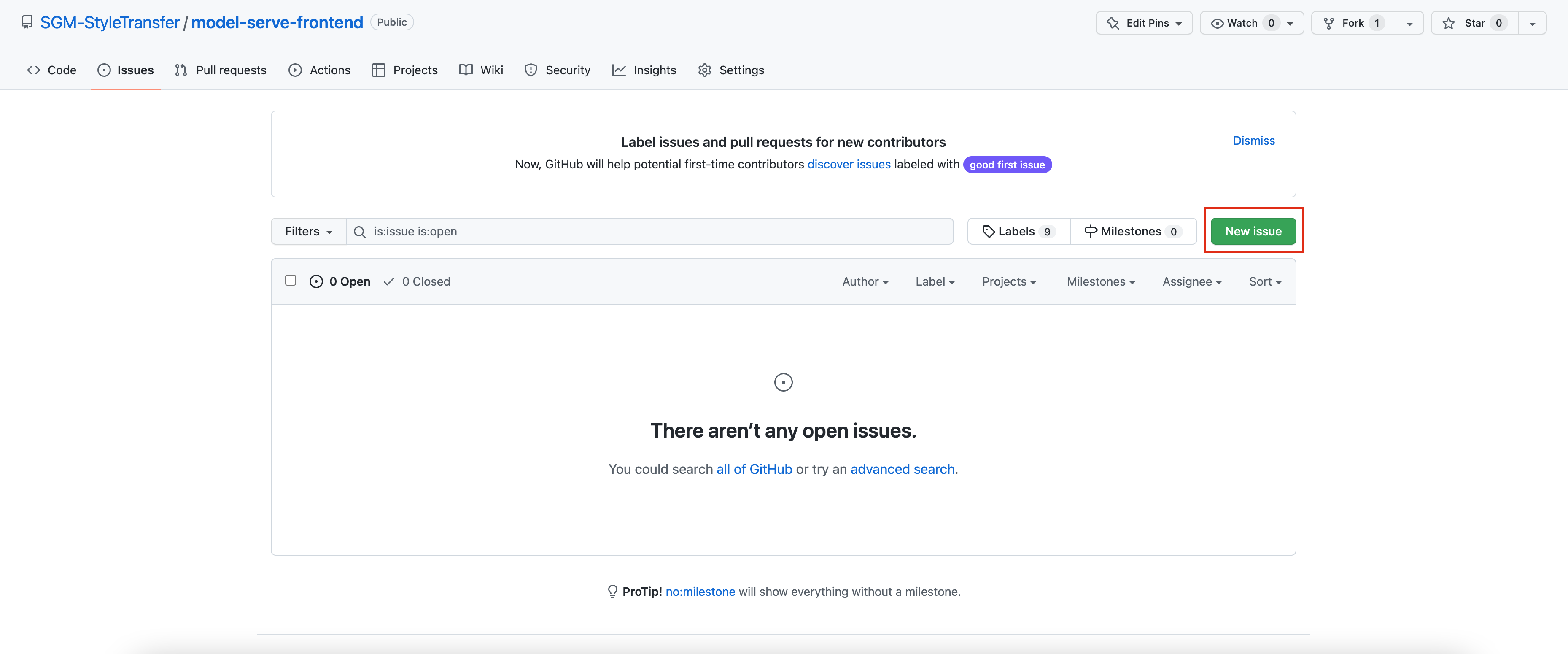This screenshot has width=1568, height=654.
Task: Open Milestones via signpost icon
Action: pyautogui.click(x=1091, y=231)
